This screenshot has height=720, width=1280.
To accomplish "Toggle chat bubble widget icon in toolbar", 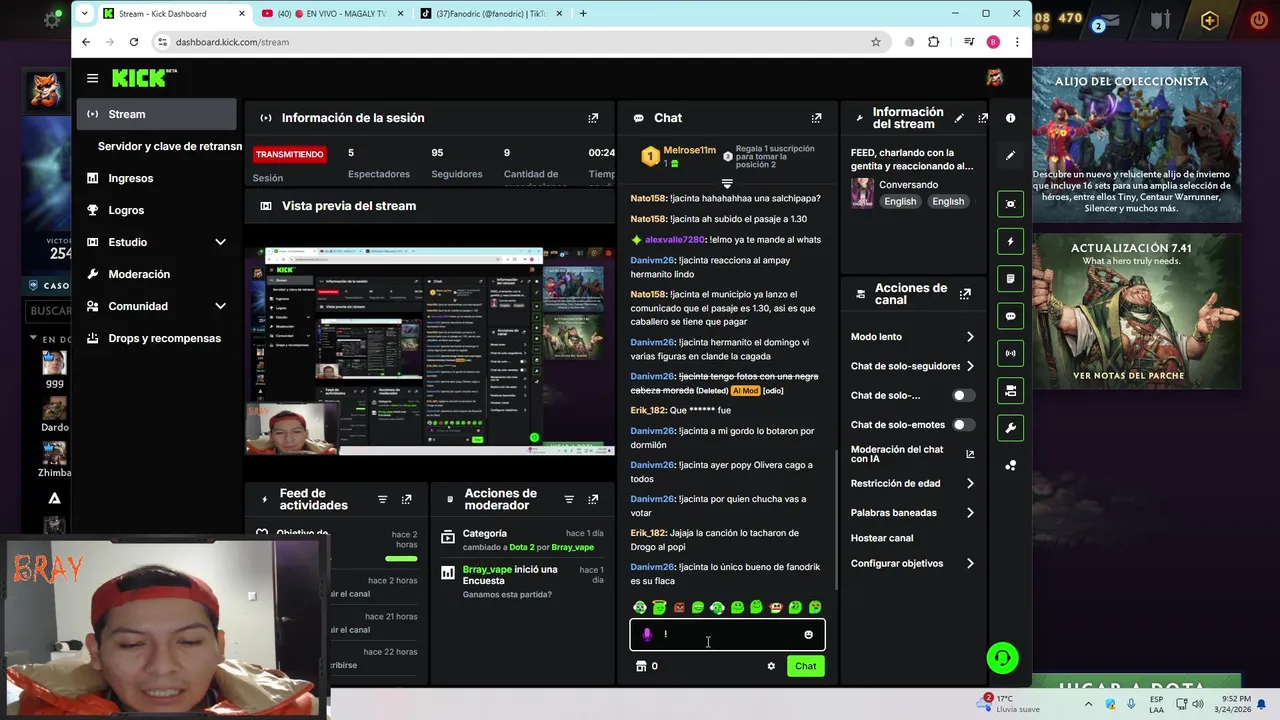I will (x=1010, y=316).
